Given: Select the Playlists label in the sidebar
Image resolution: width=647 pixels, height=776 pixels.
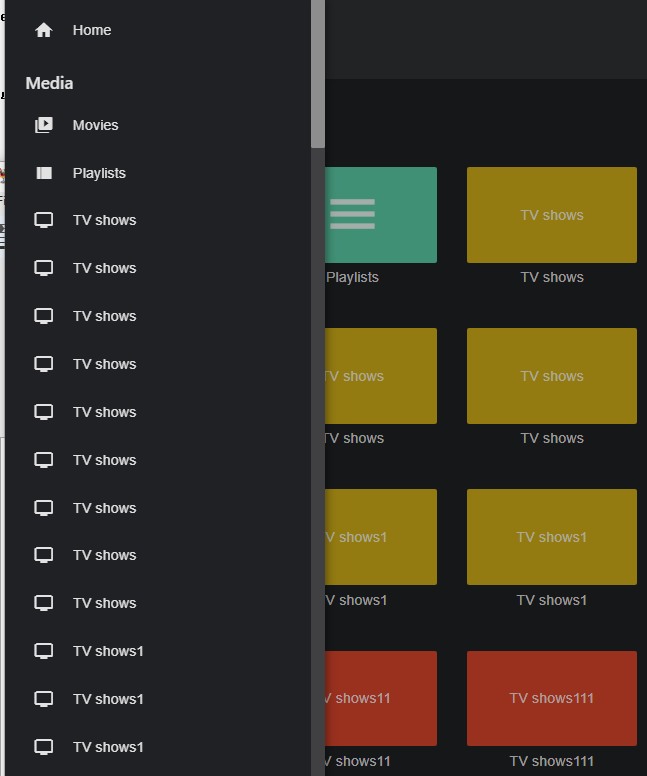Looking at the screenshot, I should 99,173.
